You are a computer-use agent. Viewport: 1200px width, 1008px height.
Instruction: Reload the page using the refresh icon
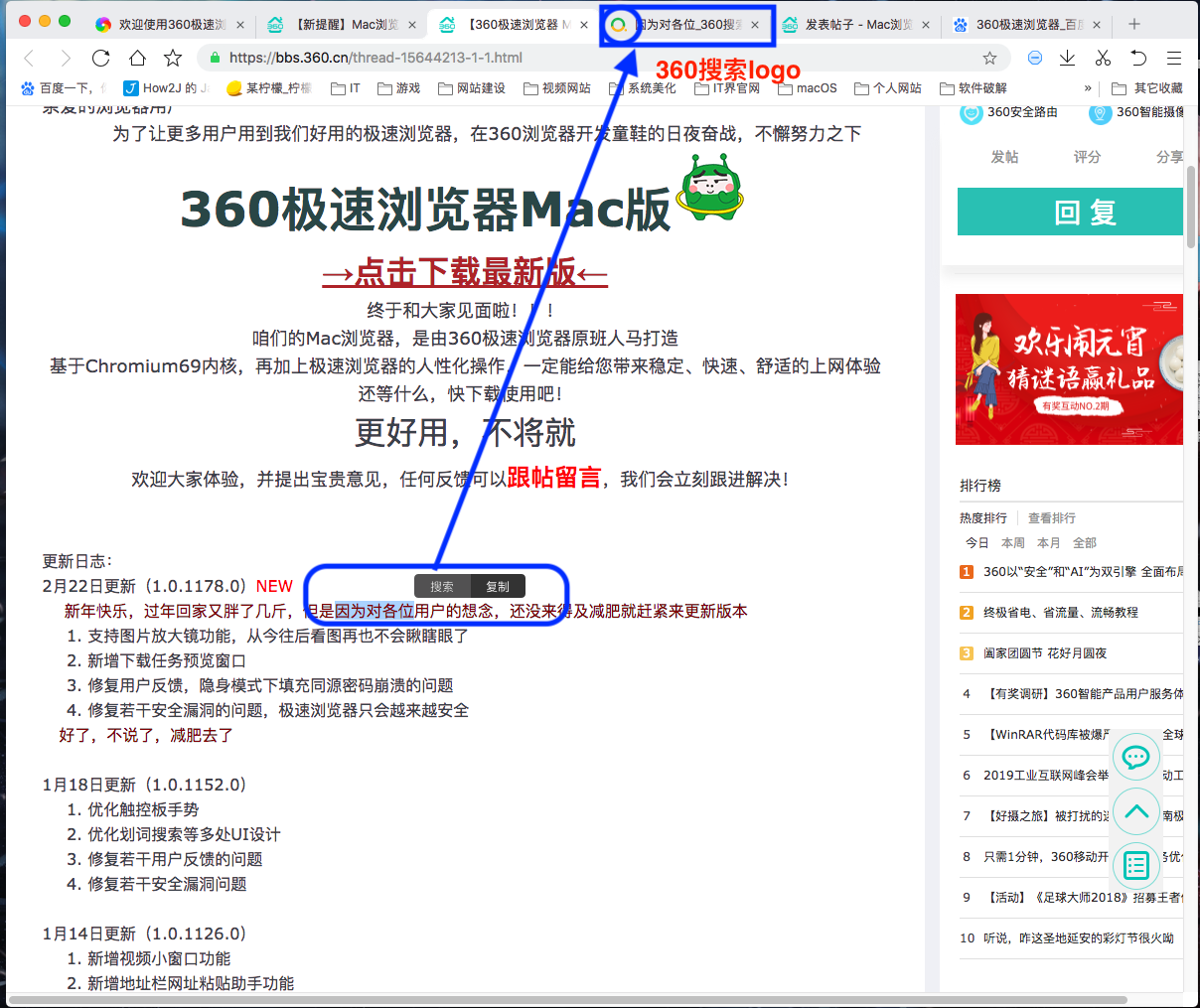tap(102, 59)
